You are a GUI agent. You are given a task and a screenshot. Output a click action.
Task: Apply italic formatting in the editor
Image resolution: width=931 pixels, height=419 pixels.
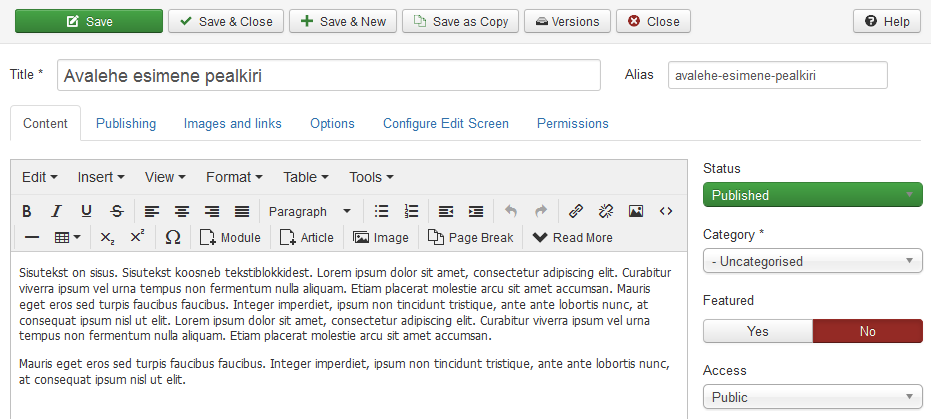(56, 211)
